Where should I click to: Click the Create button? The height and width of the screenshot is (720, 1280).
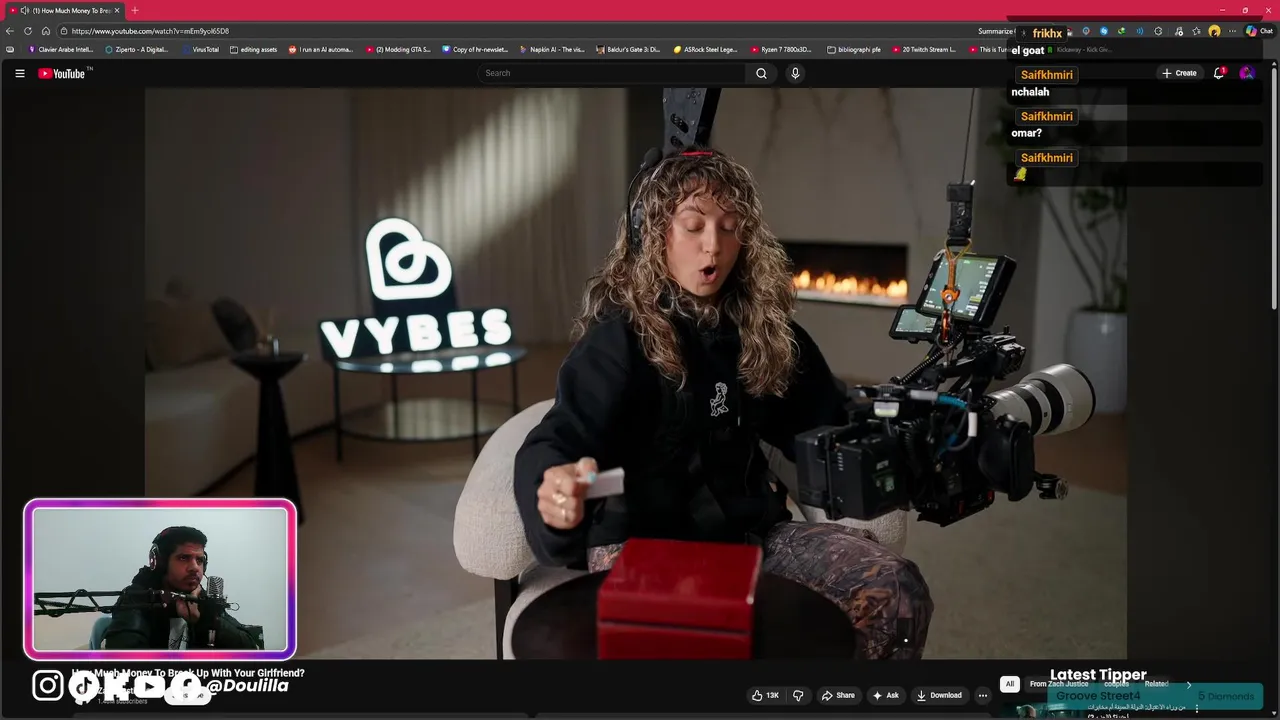coord(1179,73)
